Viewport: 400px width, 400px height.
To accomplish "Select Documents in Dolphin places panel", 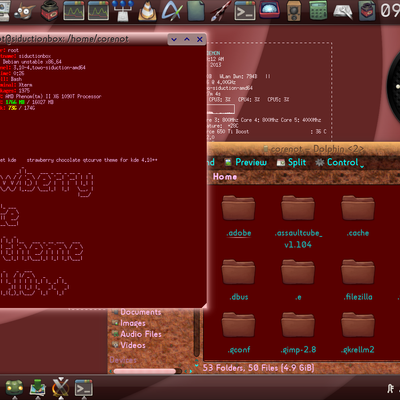I will (x=137, y=312).
